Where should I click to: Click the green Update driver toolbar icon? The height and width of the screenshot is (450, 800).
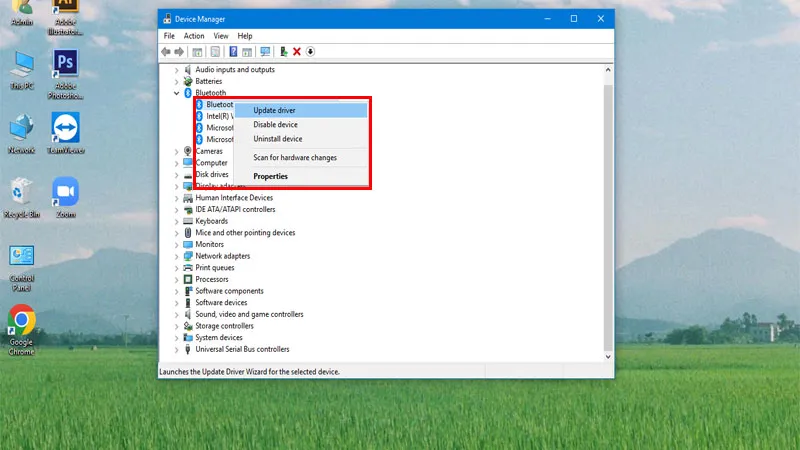[x=283, y=52]
